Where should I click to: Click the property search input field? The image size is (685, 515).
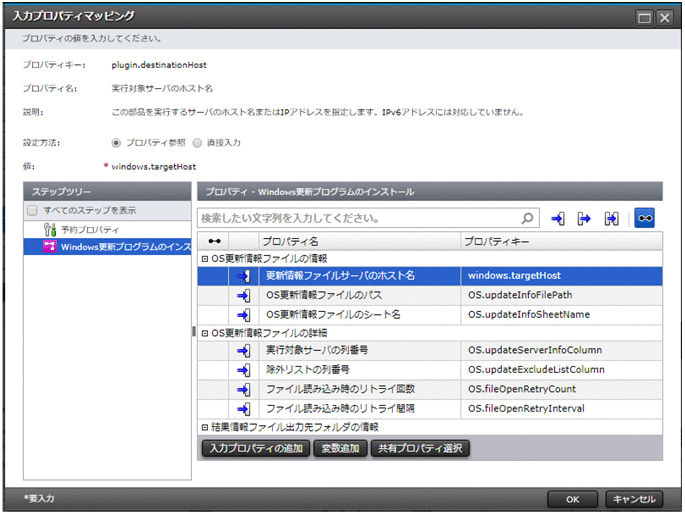point(368,218)
